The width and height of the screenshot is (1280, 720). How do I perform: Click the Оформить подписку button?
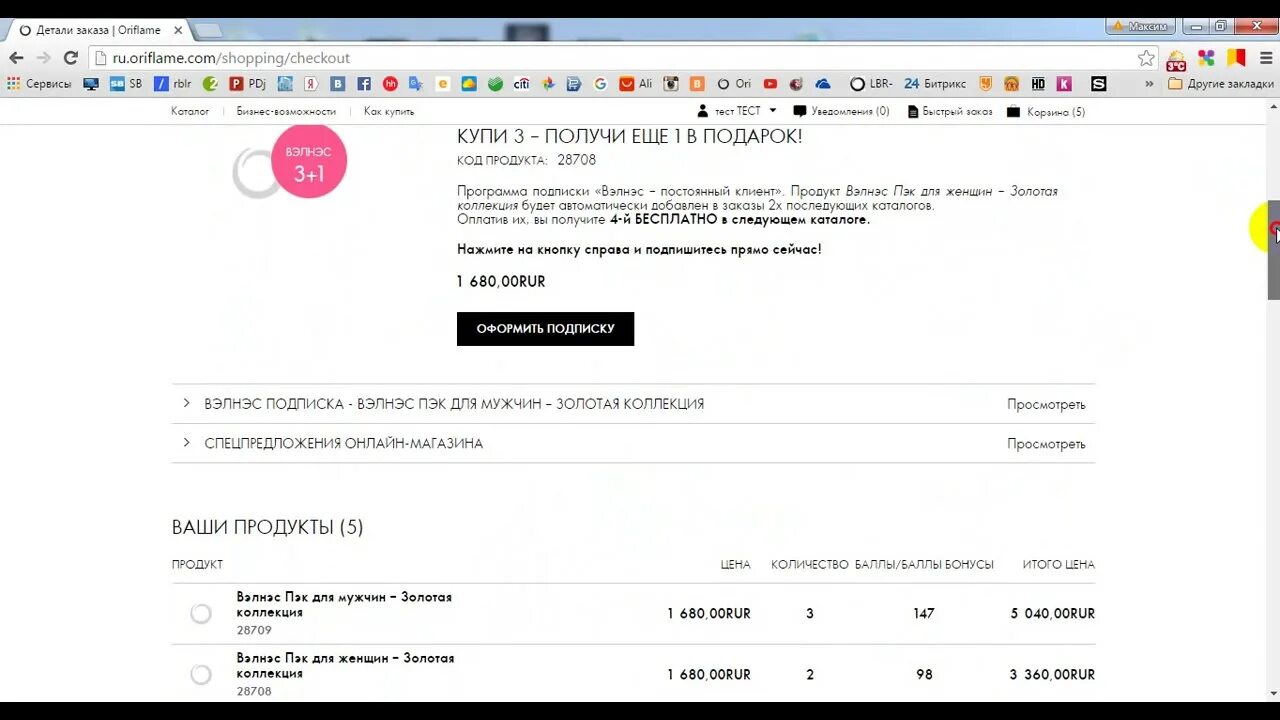[545, 329]
